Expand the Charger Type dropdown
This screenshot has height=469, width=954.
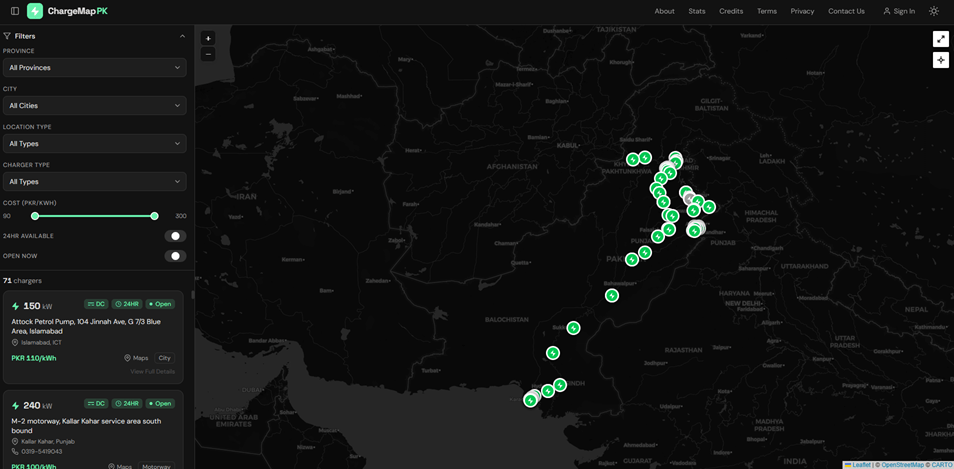[x=94, y=182]
